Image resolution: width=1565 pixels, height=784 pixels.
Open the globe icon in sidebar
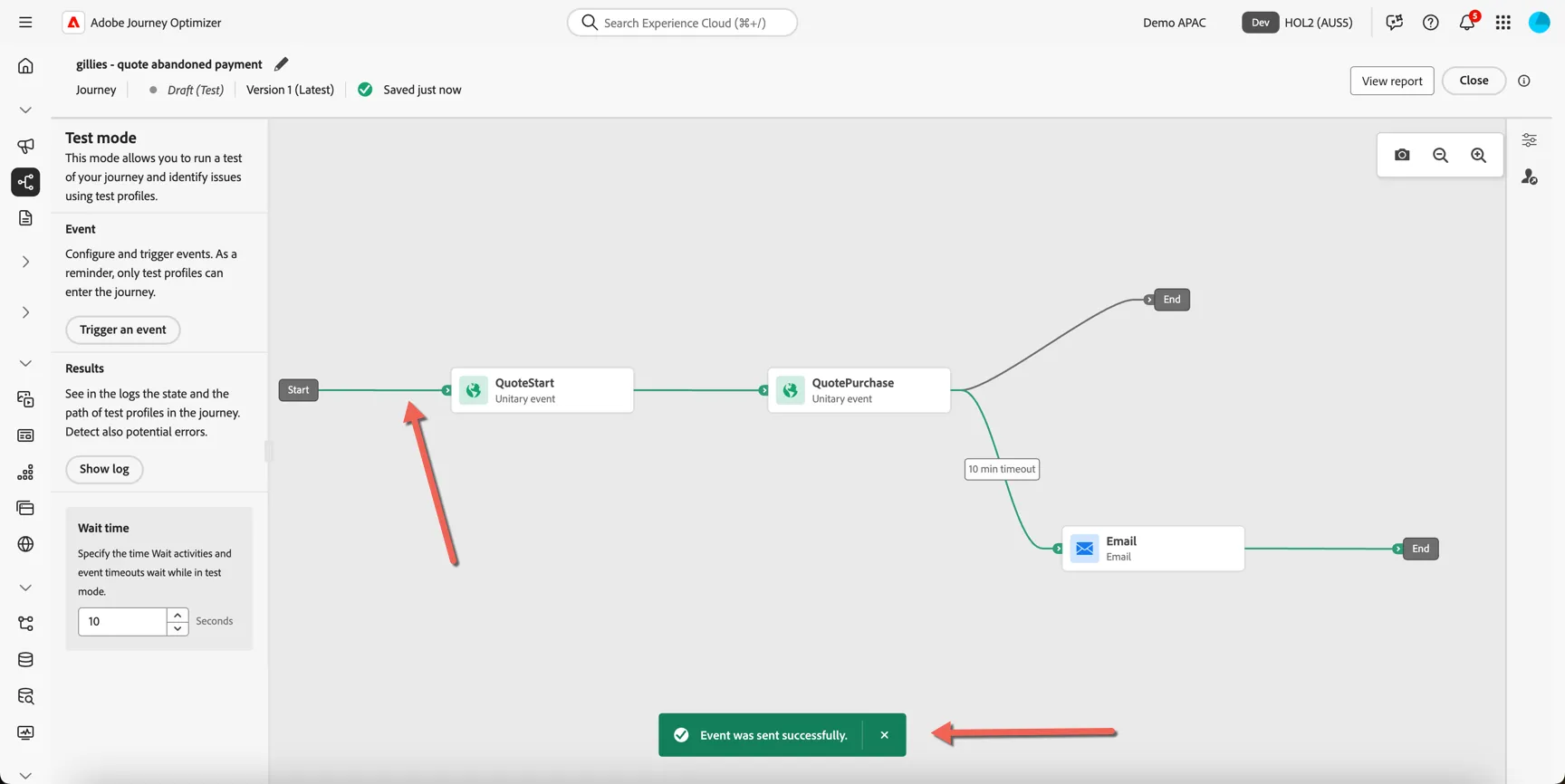pos(25,544)
